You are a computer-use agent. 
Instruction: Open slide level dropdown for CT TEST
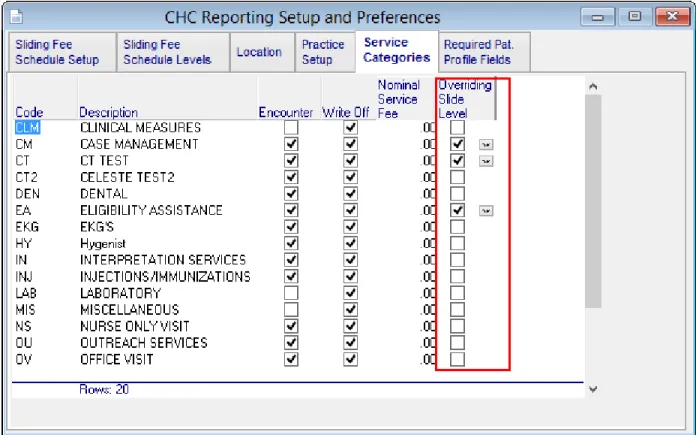point(486,161)
